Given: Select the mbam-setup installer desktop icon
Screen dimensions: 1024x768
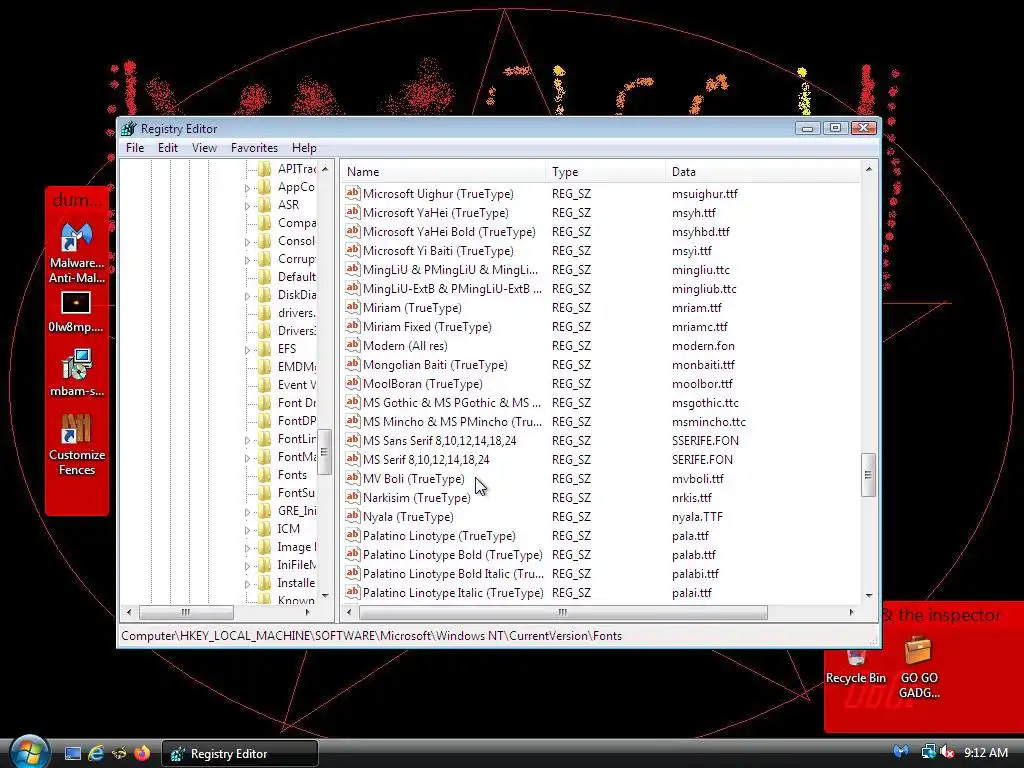Looking at the screenshot, I should (76, 373).
